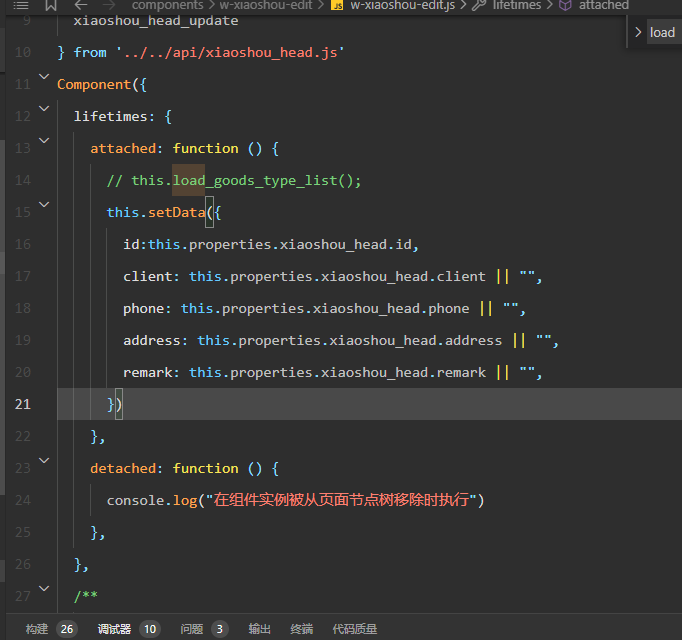Screen dimensions: 682x640
Task: Switch to the 构建 panel tab
Action: (37, 629)
